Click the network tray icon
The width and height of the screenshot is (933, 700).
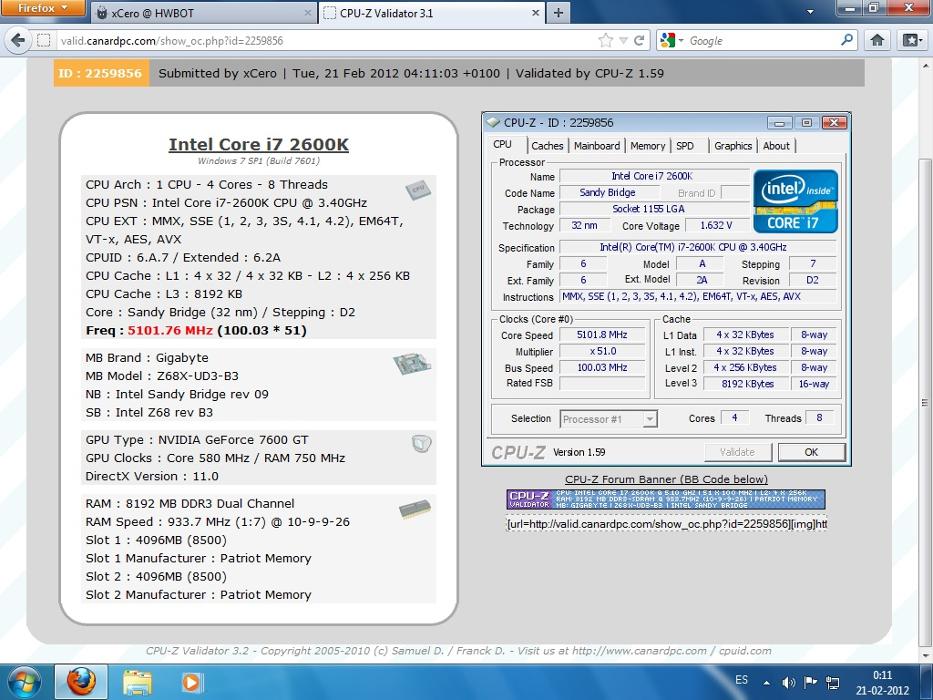[x=833, y=683]
